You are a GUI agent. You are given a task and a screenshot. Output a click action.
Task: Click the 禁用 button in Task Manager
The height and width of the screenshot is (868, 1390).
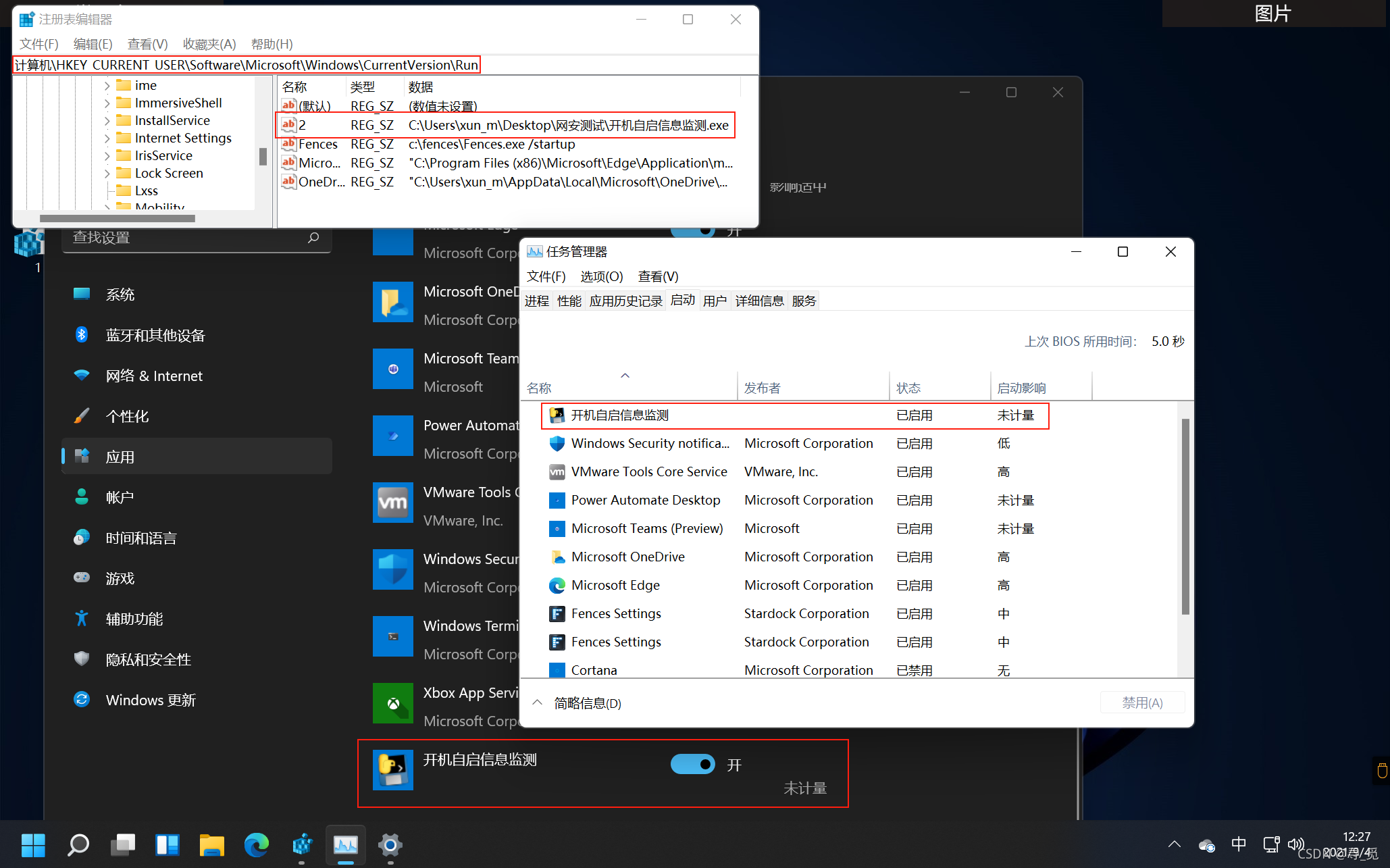pos(1142,703)
